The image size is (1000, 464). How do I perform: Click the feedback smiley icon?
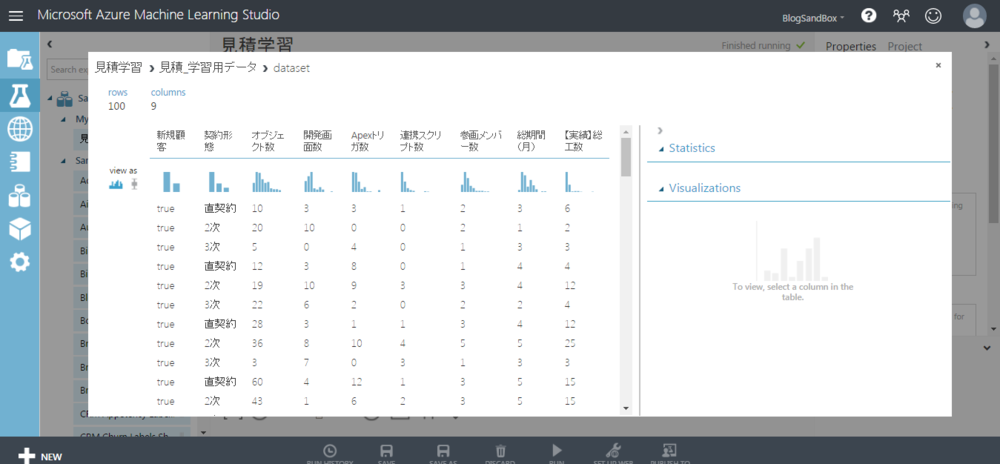coord(933,16)
